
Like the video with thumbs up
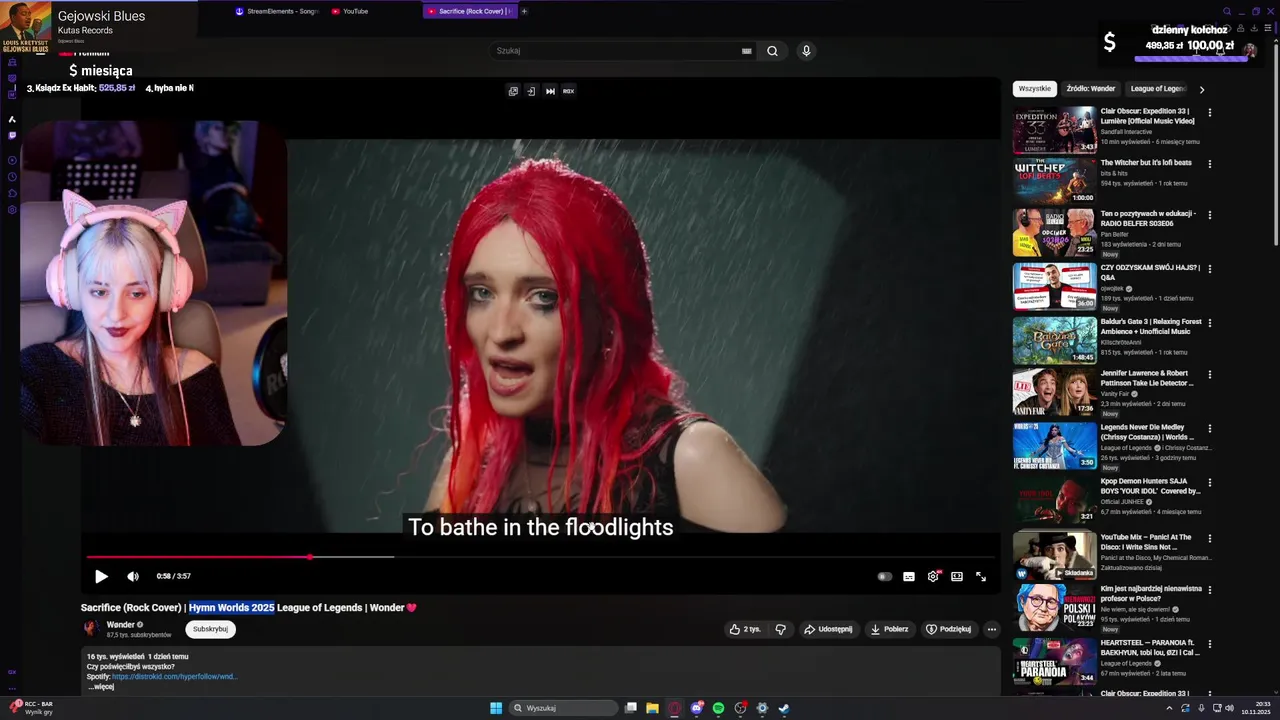tap(745, 629)
